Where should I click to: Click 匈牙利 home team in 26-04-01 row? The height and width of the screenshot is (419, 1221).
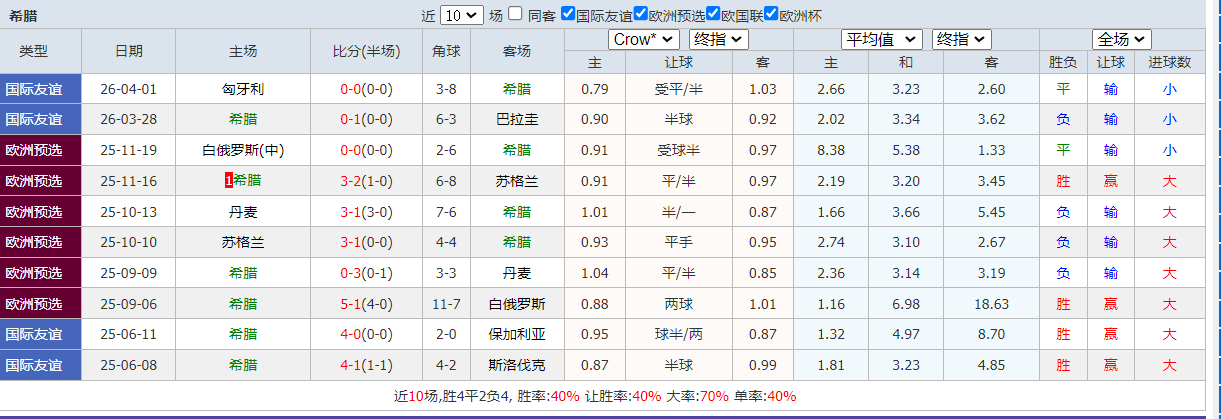point(243,89)
